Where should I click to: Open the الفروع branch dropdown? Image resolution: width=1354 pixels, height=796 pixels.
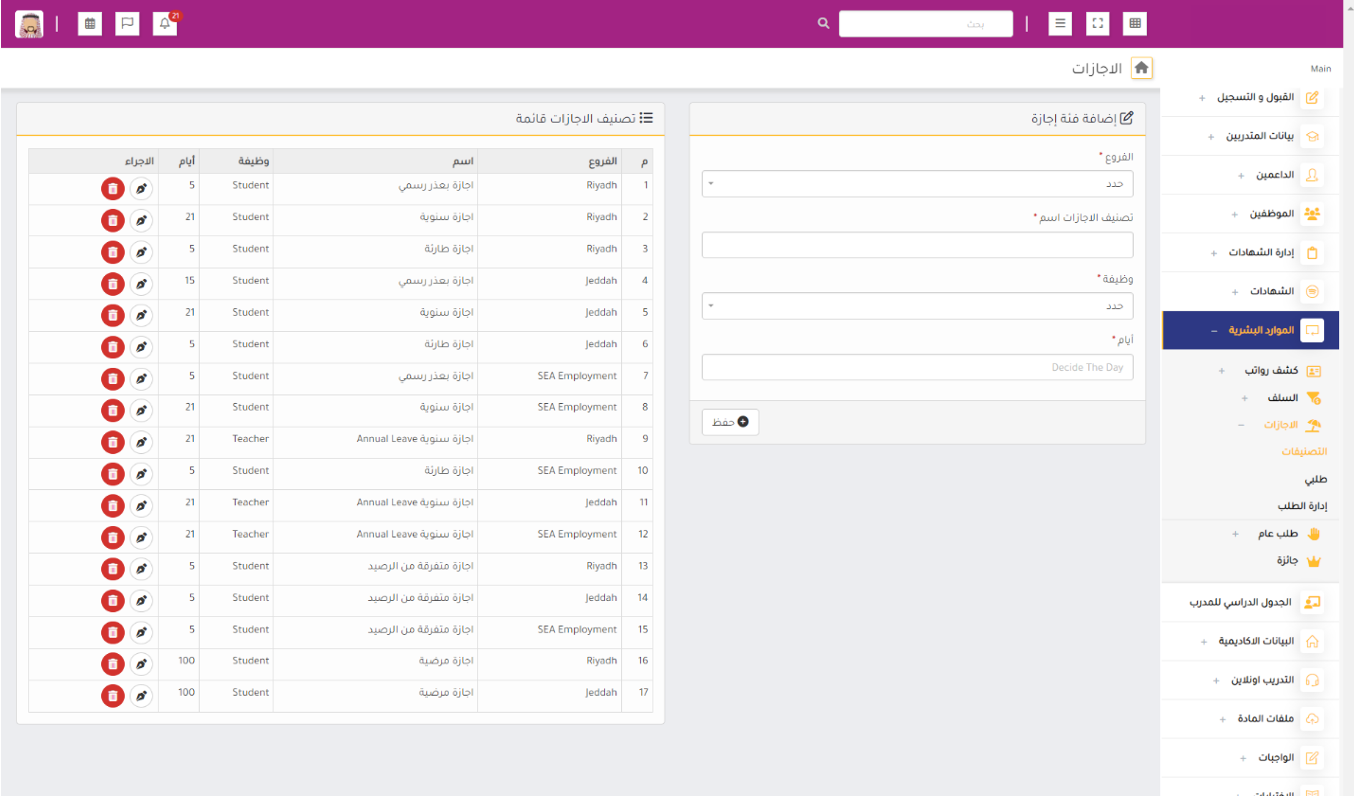[x=917, y=184]
